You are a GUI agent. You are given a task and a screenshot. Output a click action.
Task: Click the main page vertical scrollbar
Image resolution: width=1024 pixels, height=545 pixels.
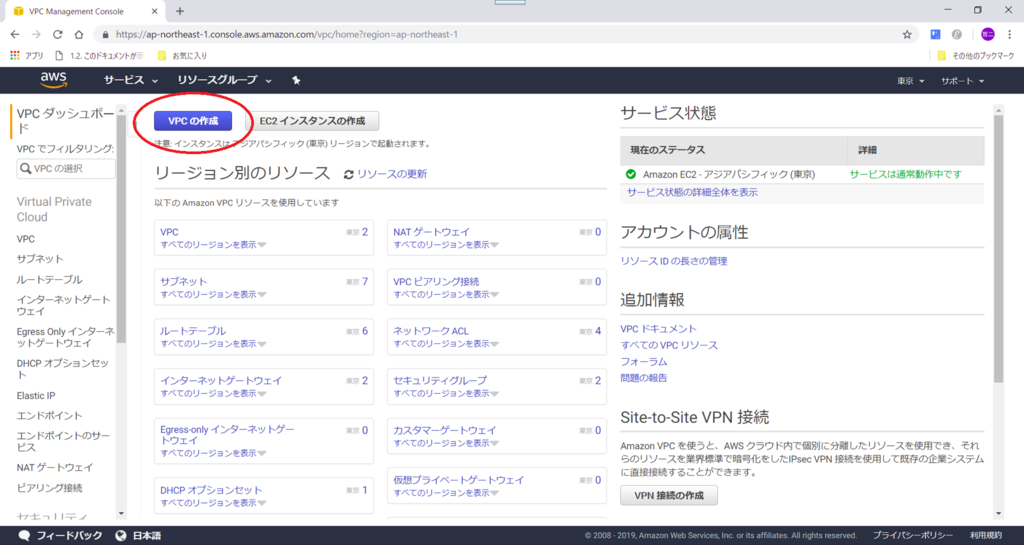[x=999, y=248]
